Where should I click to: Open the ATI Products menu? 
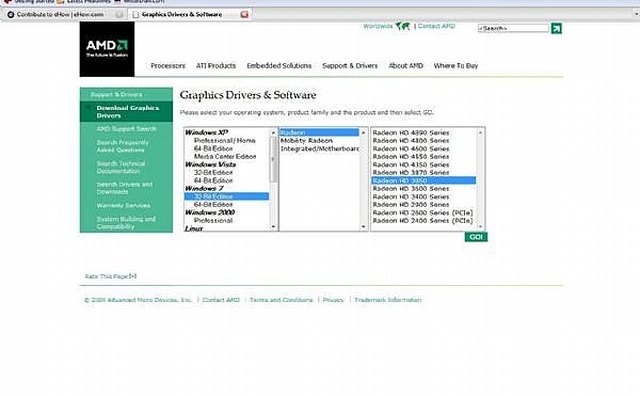pyautogui.click(x=216, y=65)
